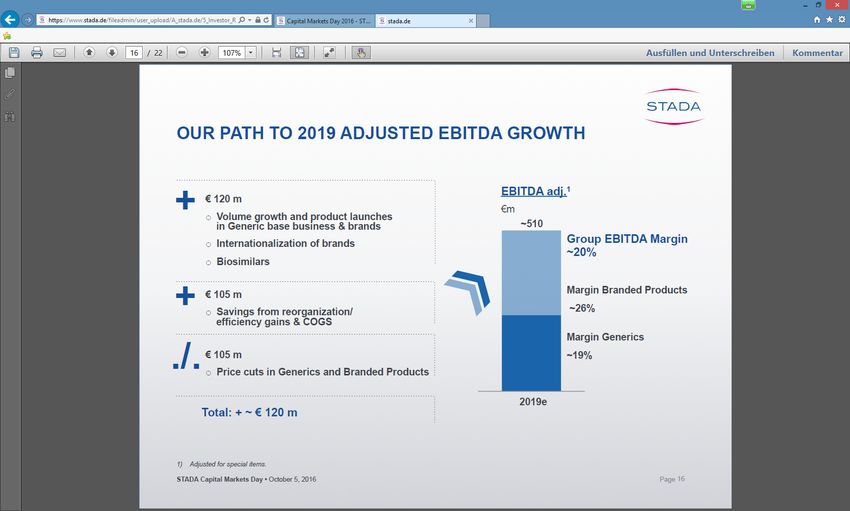Close the stada.de tab
The width and height of the screenshot is (850, 511).
click(x=471, y=21)
